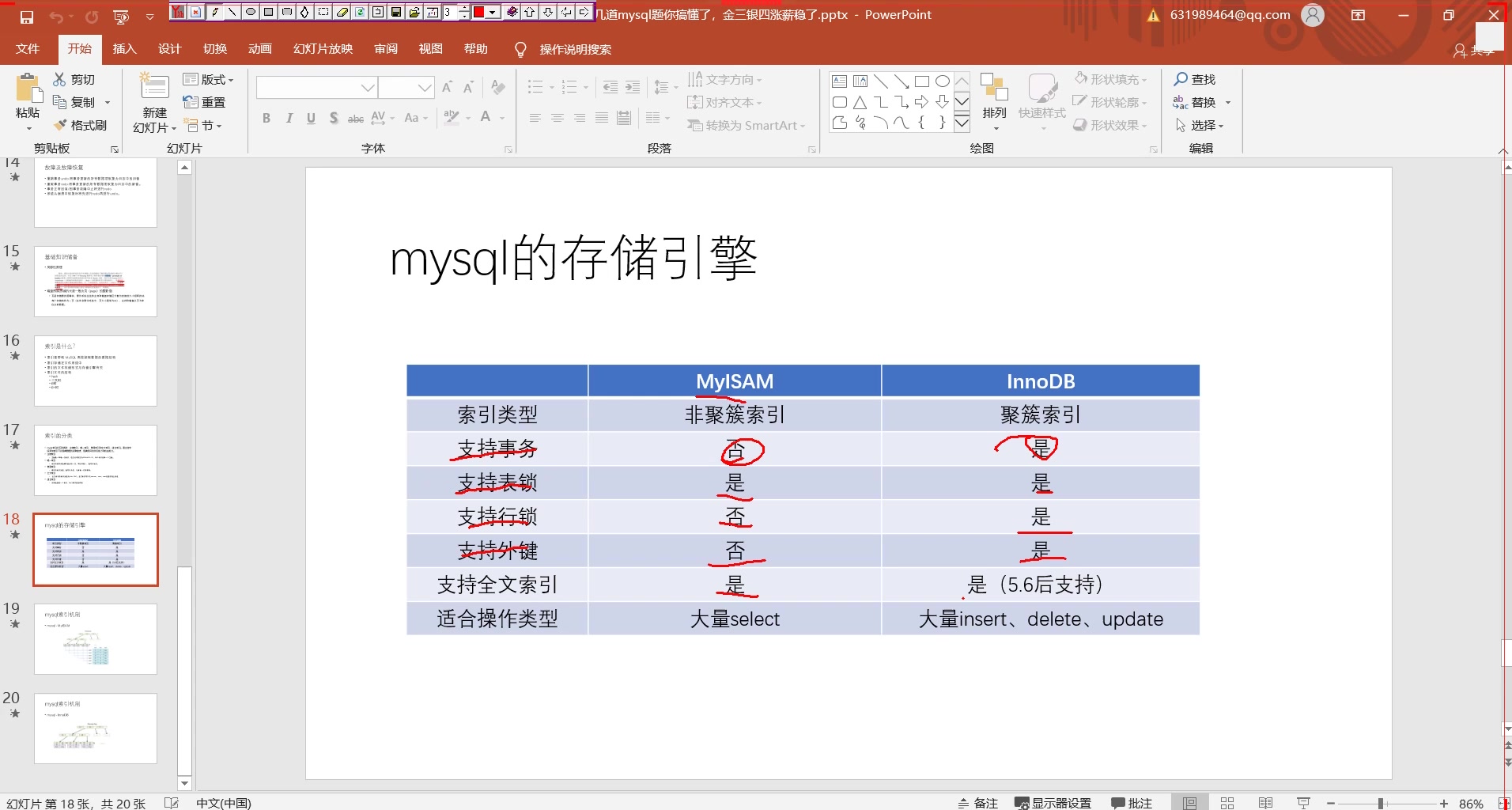Screen dimensions: 1512x810
Task: Switch to the 插入 ribbon tab
Action: point(125,48)
